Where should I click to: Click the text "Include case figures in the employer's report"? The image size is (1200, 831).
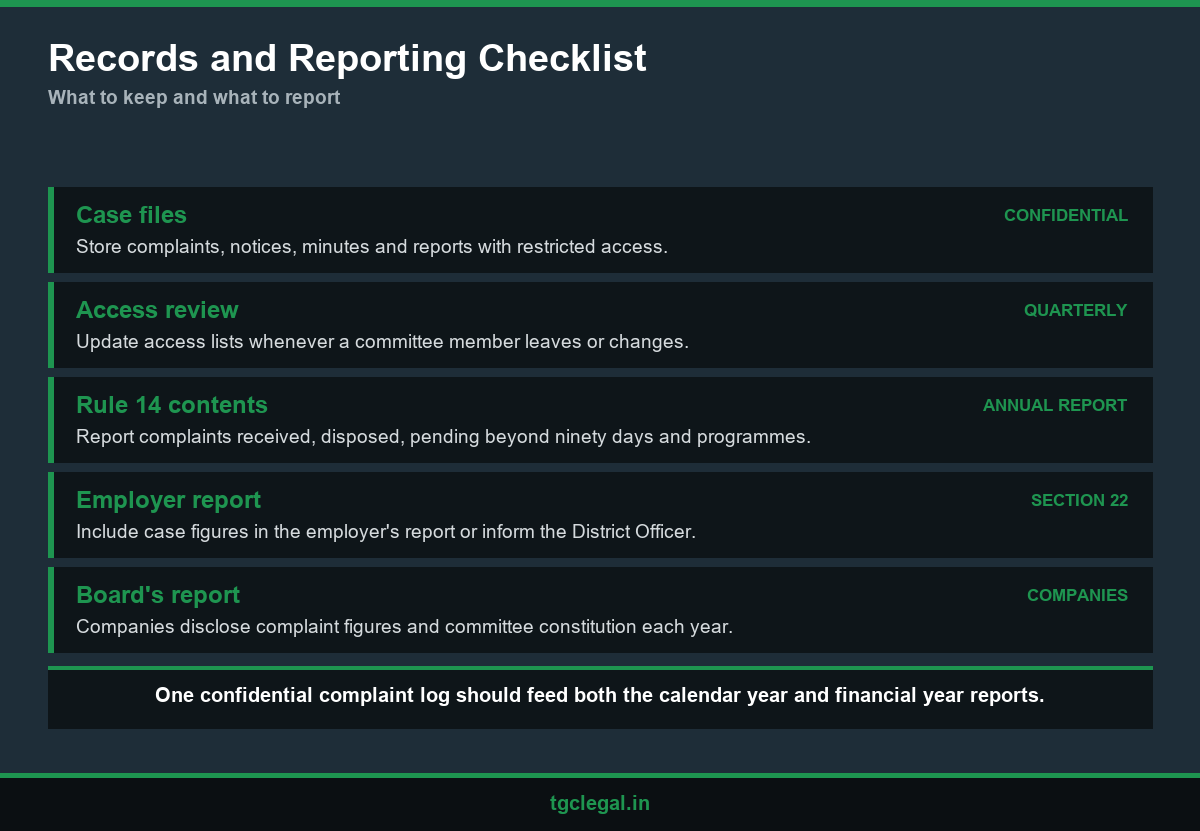[265, 532]
